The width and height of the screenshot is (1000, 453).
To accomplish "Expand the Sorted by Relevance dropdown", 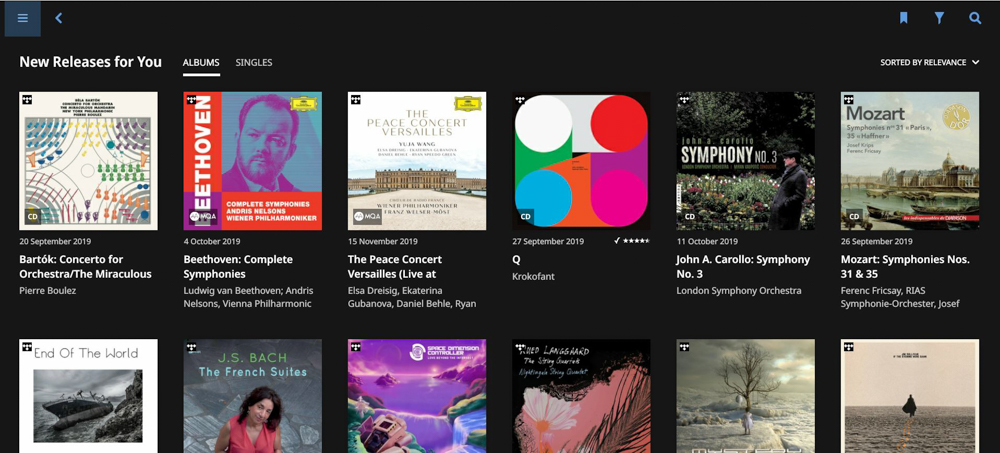I will pyautogui.click(x=929, y=63).
